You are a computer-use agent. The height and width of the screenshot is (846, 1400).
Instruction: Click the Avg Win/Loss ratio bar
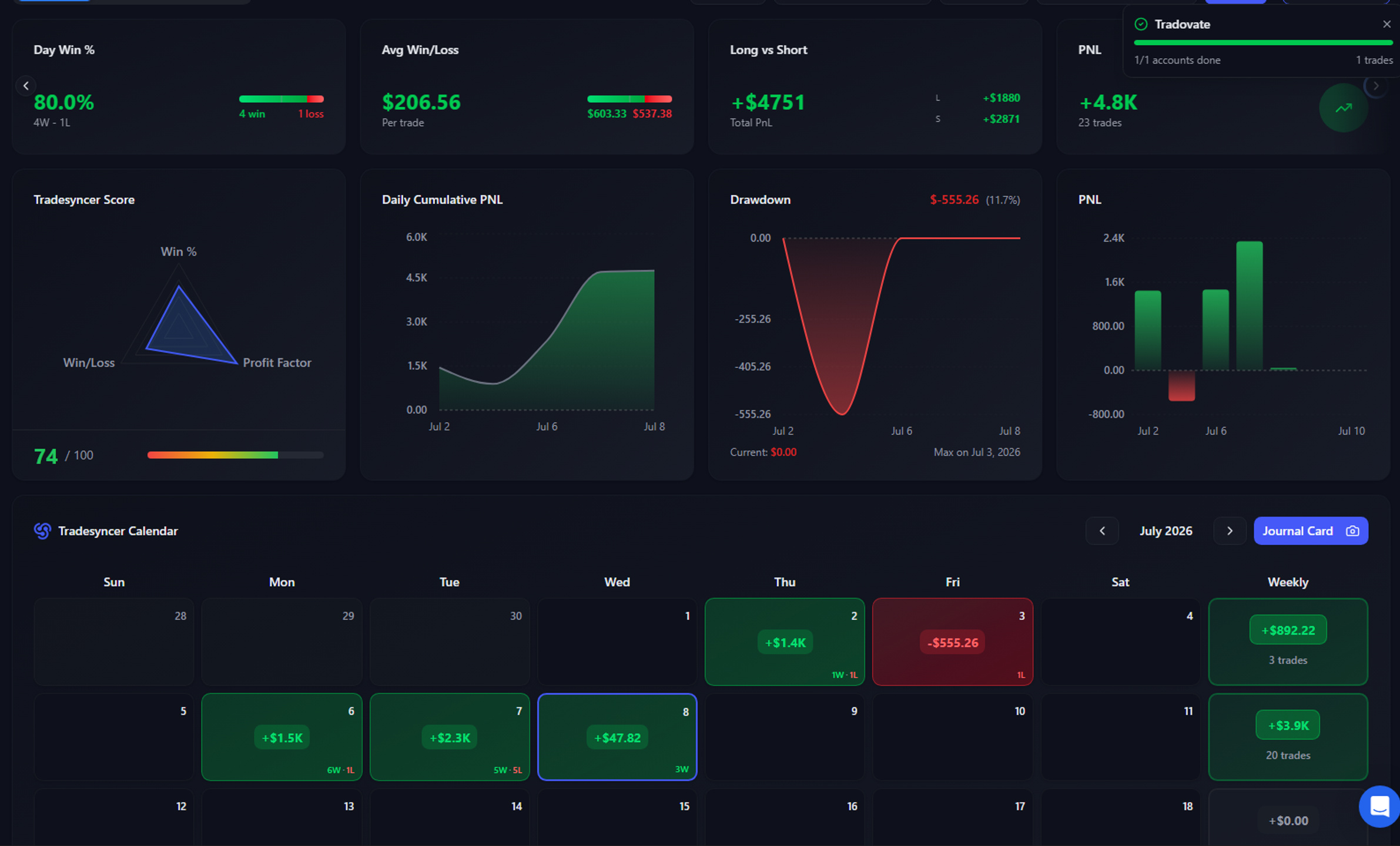[x=629, y=99]
